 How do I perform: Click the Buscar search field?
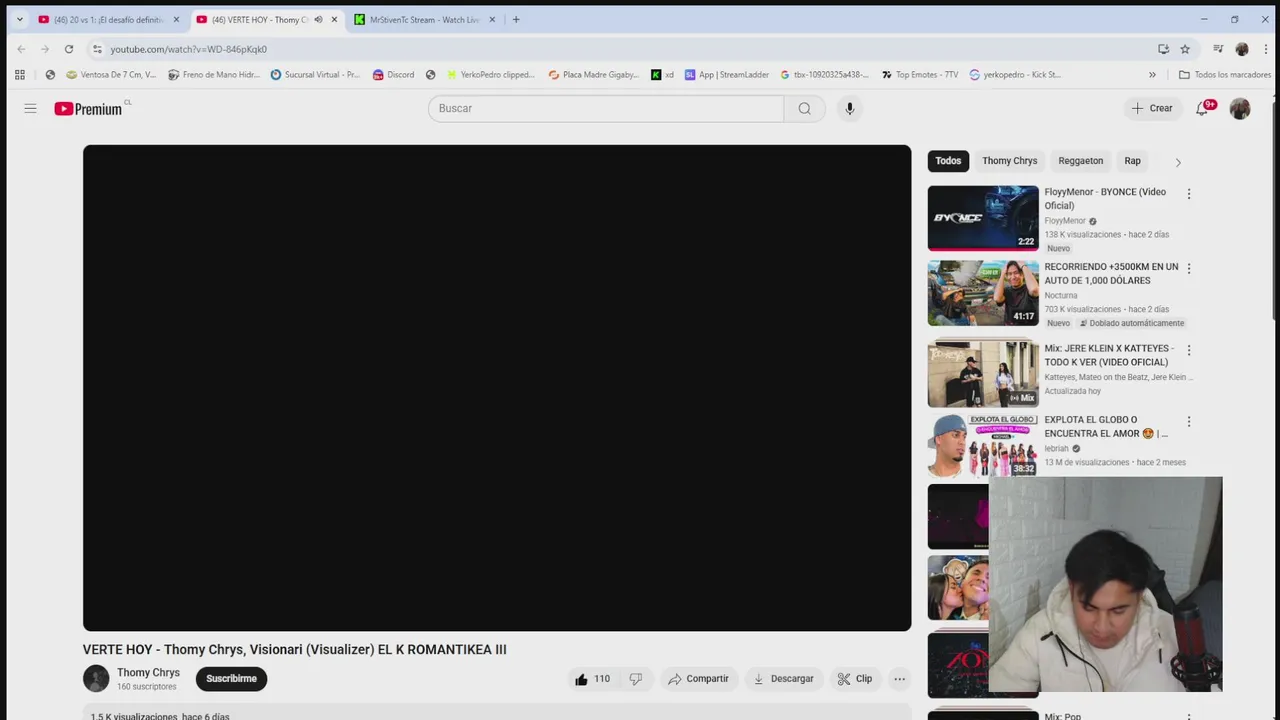click(x=606, y=108)
